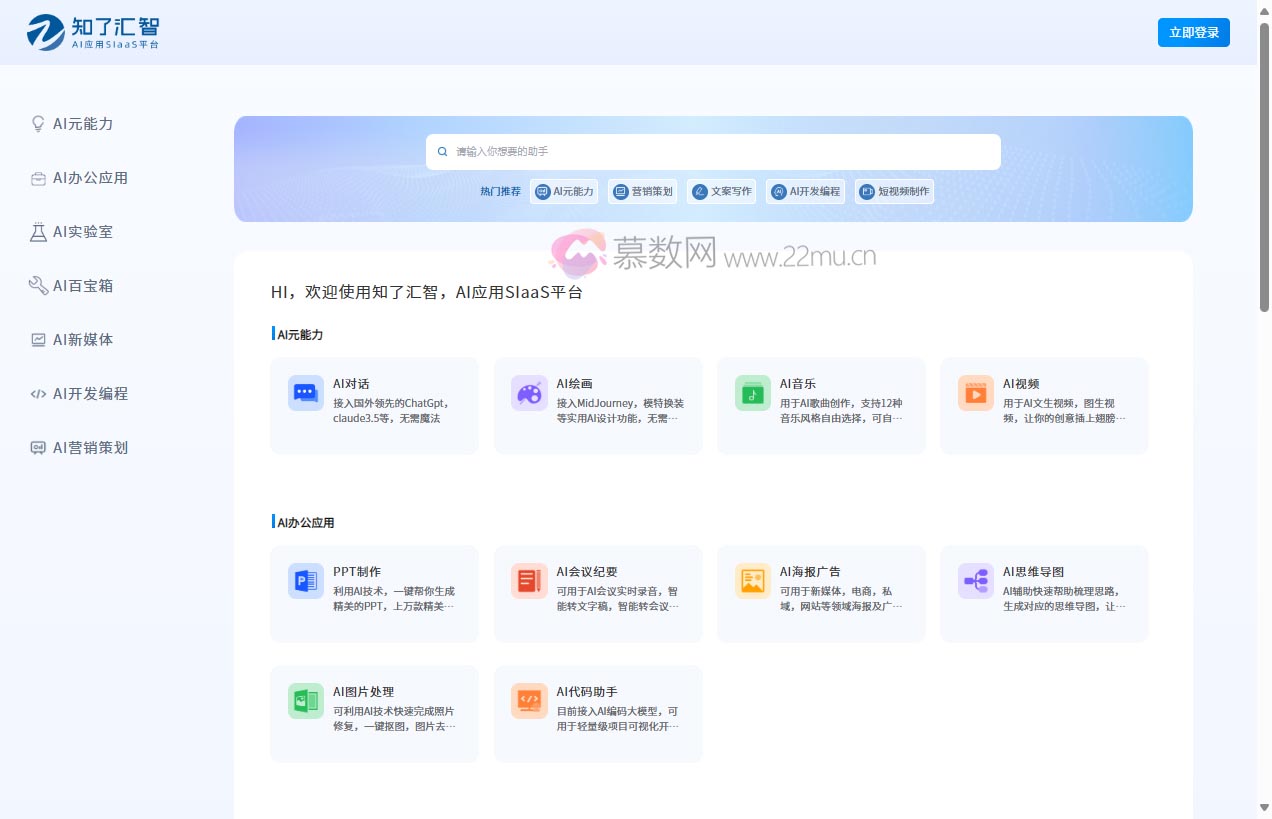Click the 知了汇智 logo
Image resolution: width=1272 pixels, height=819 pixels.
[x=91, y=31]
